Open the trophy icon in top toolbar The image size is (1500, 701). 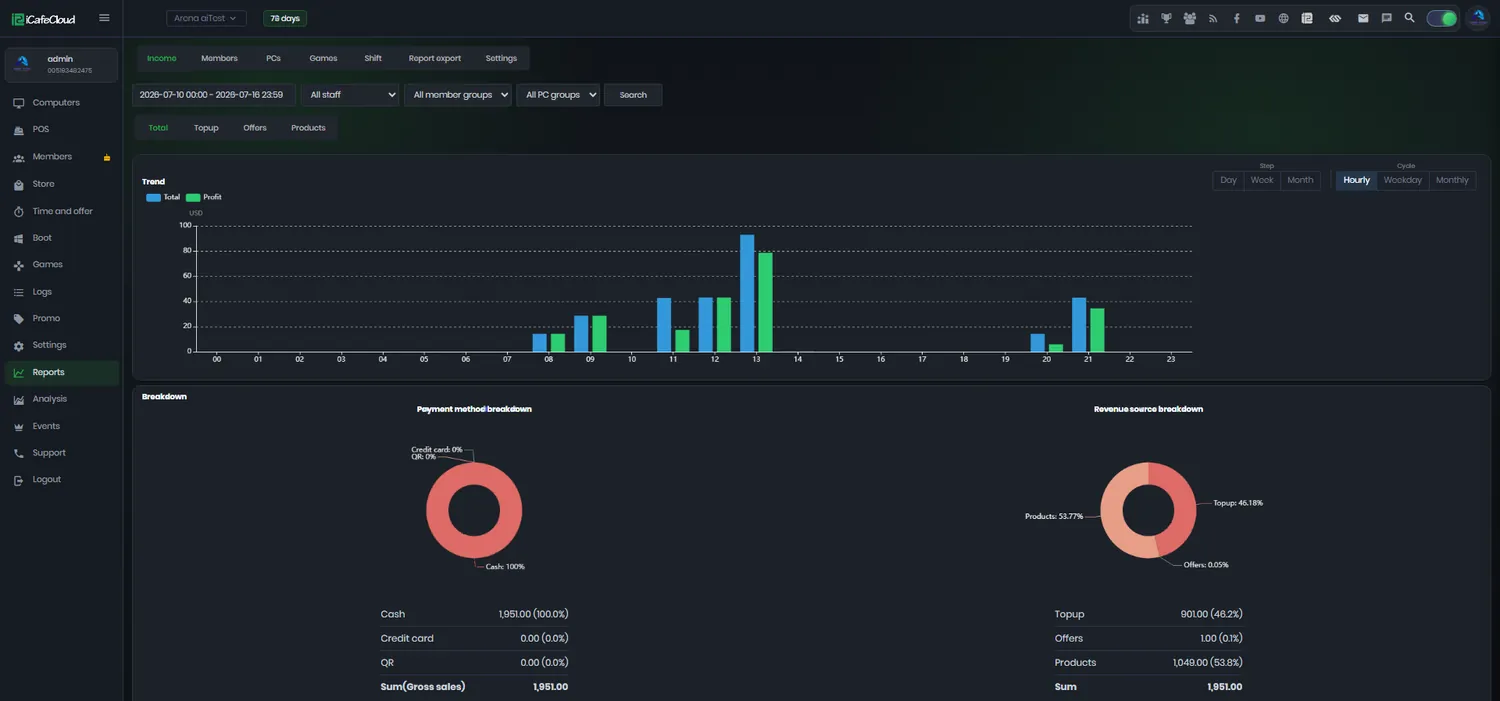point(1166,18)
